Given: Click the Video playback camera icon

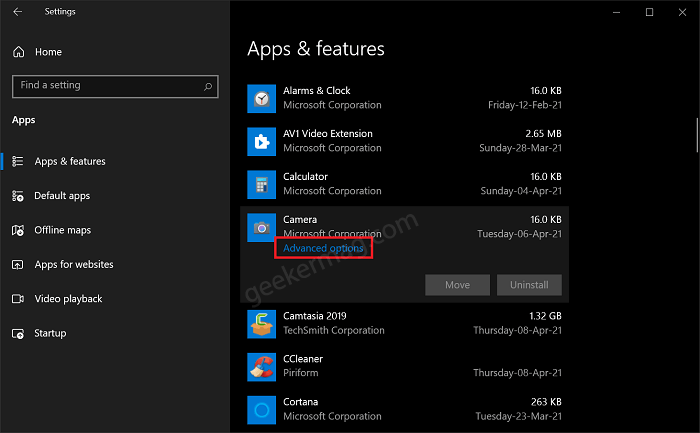Looking at the screenshot, I should click(18, 299).
